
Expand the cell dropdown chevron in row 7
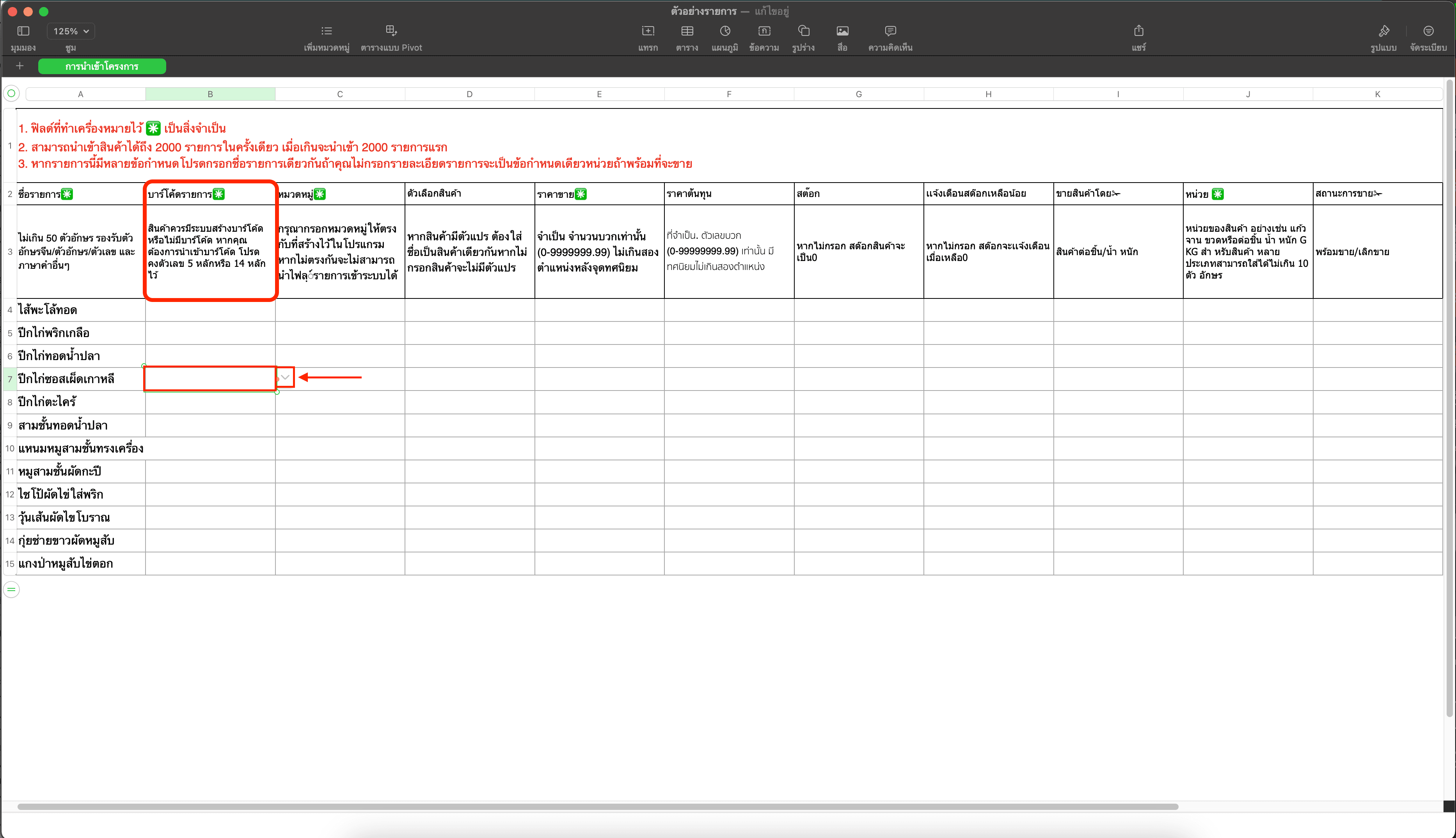285,378
